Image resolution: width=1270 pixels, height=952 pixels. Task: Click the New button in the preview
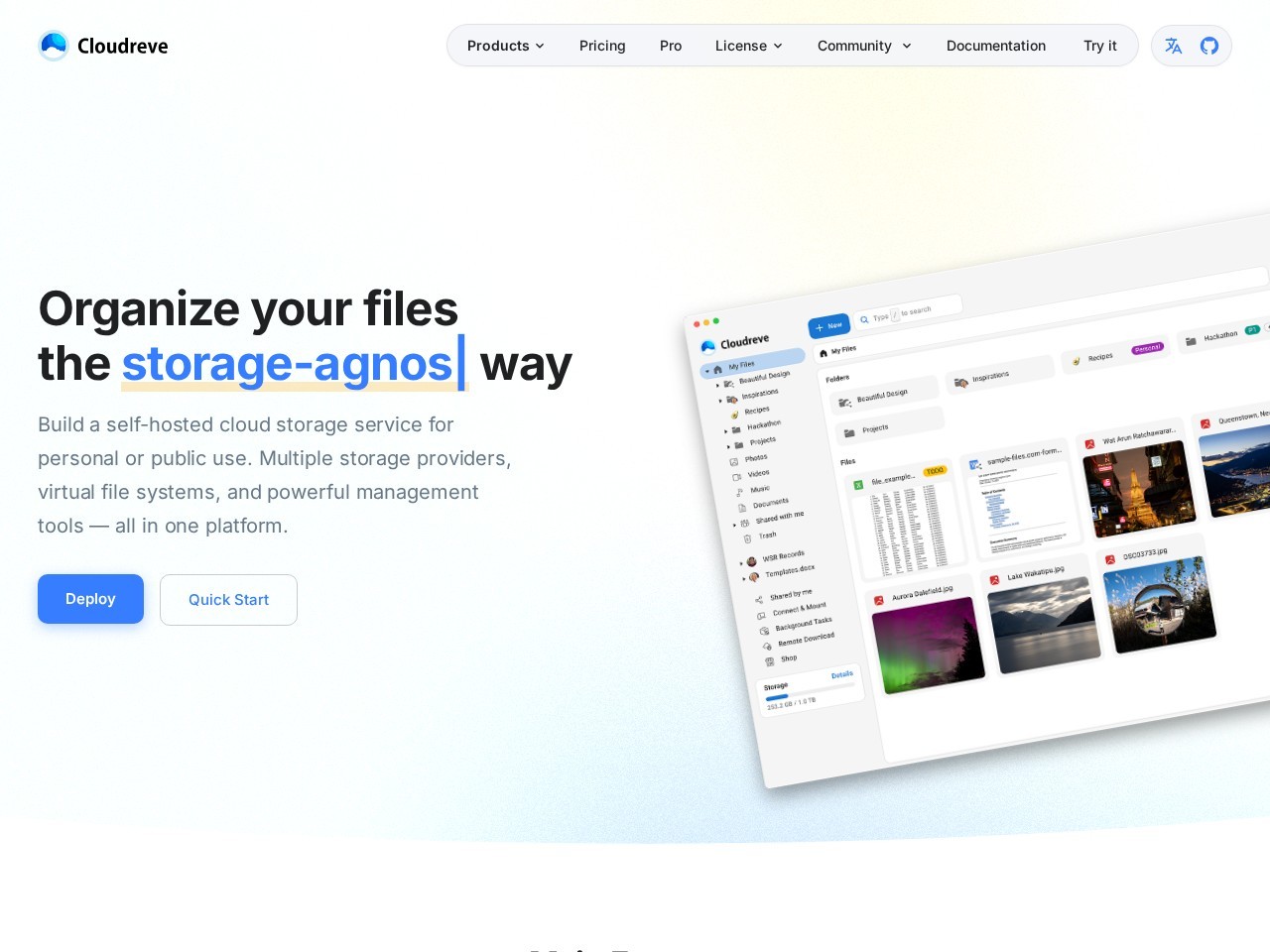tap(828, 325)
